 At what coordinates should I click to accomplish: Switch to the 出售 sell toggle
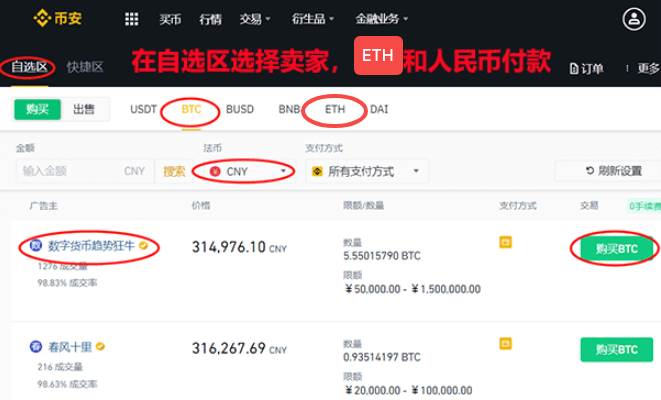click(85, 109)
